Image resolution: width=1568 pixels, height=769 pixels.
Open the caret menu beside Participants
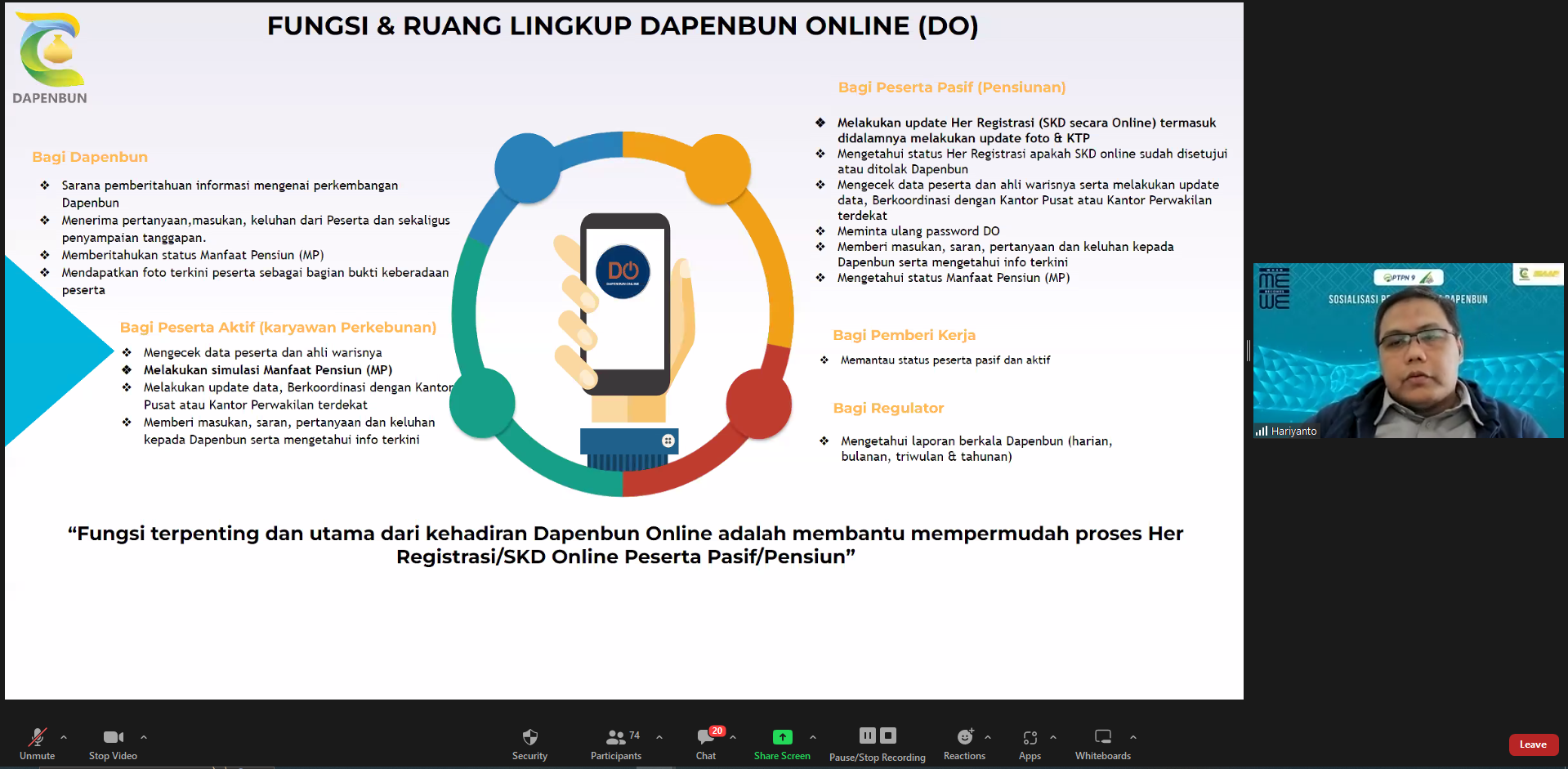659,737
